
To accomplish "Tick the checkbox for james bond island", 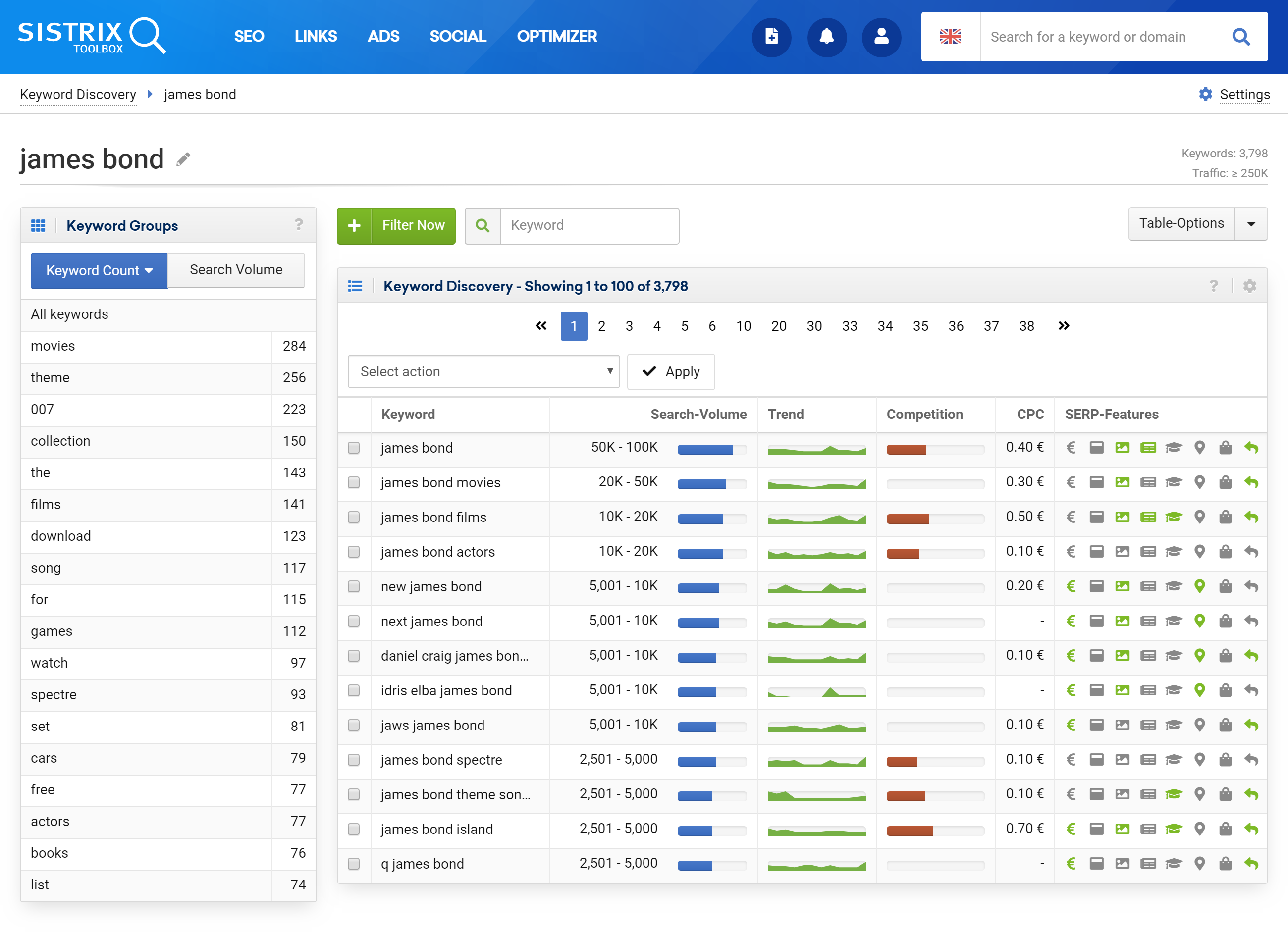I will [354, 829].
